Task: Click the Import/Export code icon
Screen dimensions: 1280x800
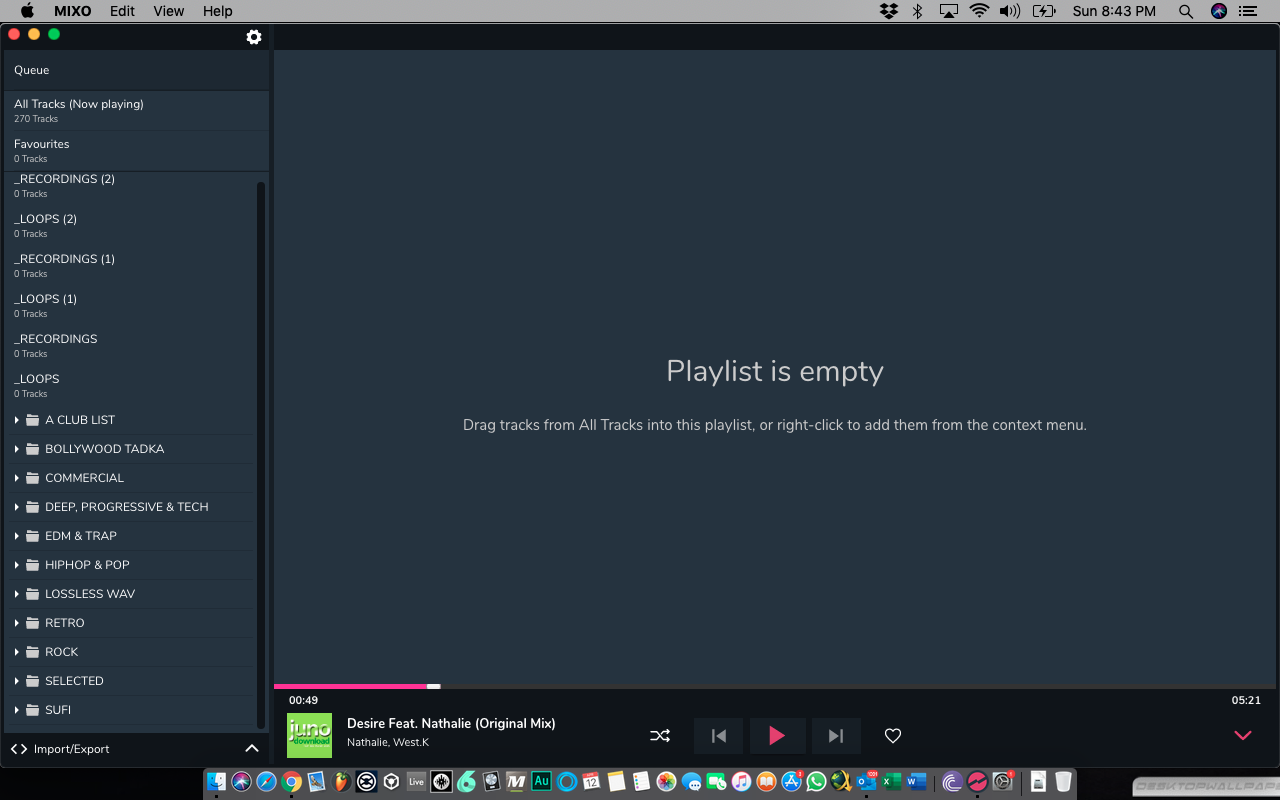Action: (x=19, y=749)
